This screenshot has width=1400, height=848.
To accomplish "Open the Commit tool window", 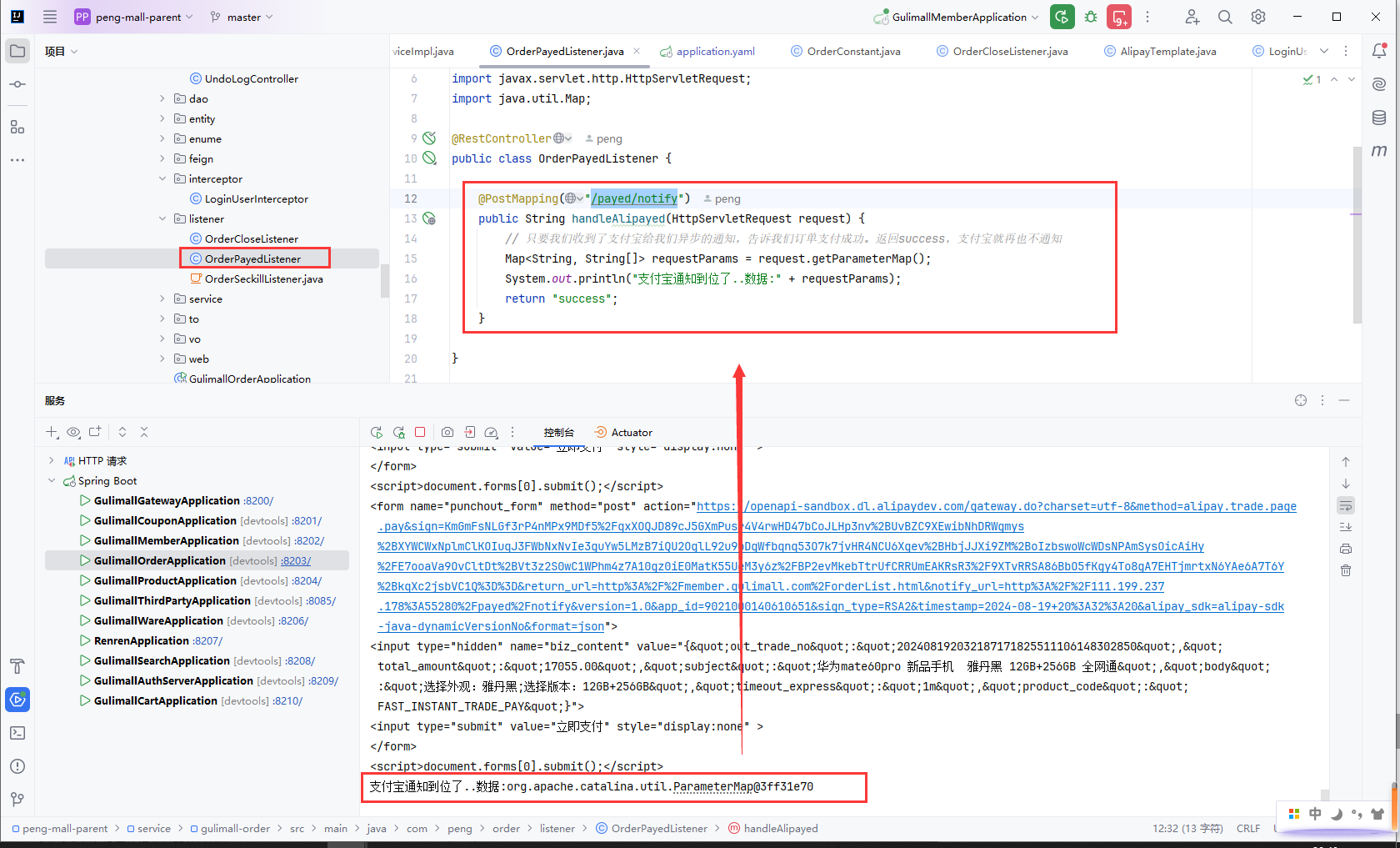I will [17, 84].
